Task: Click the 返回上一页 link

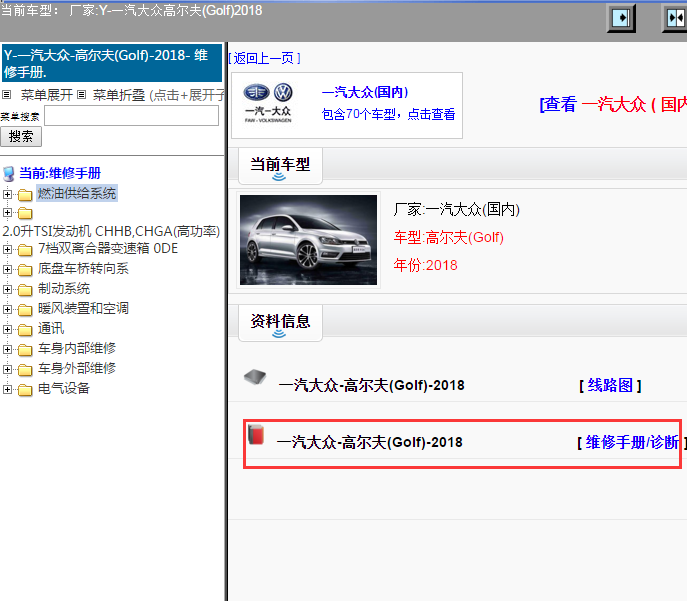Action: point(264,58)
